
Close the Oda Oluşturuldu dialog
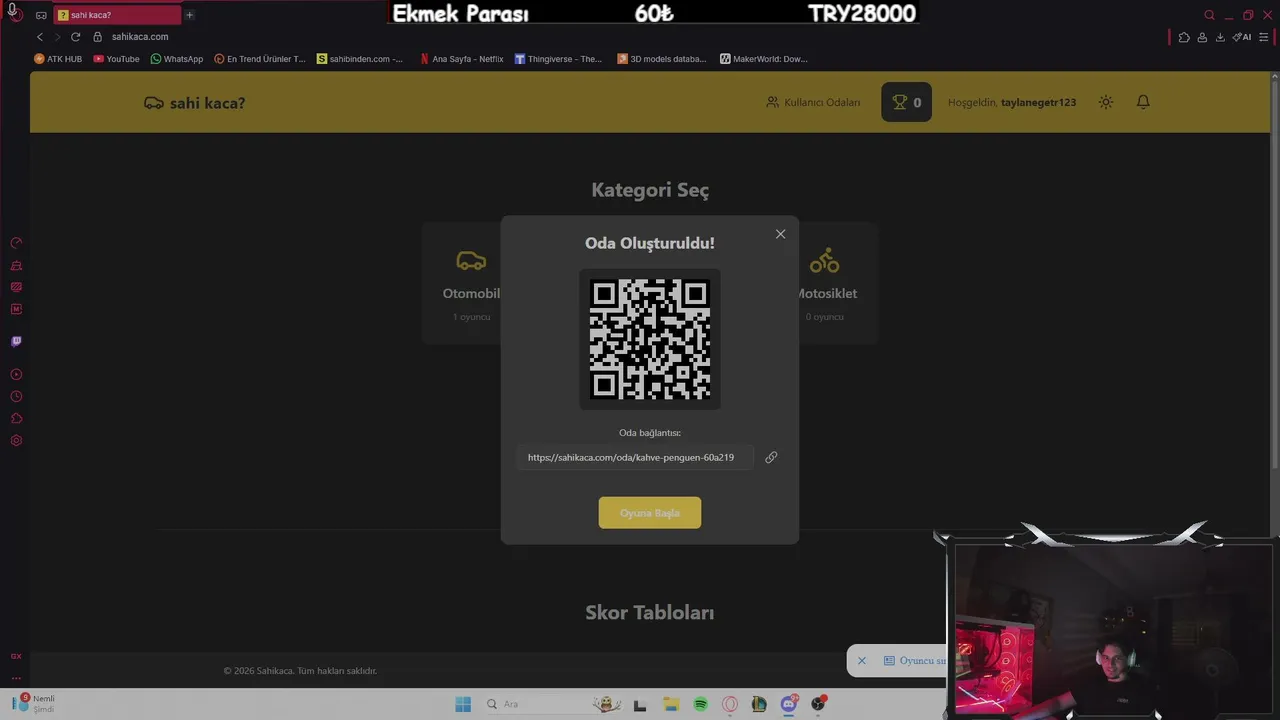pyautogui.click(x=780, y=234)
